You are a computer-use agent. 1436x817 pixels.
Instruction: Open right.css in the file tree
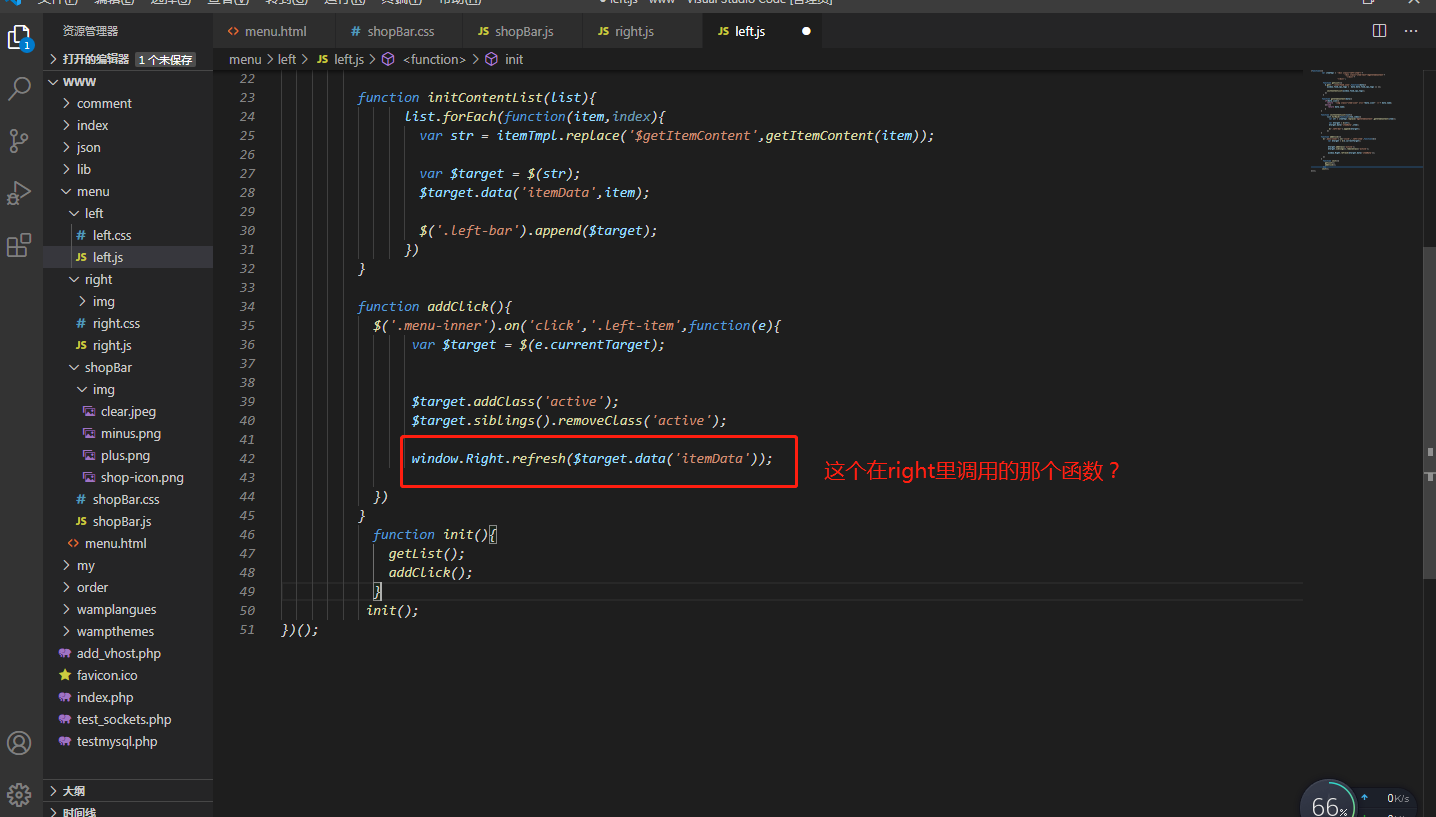[x=128, y=323]
